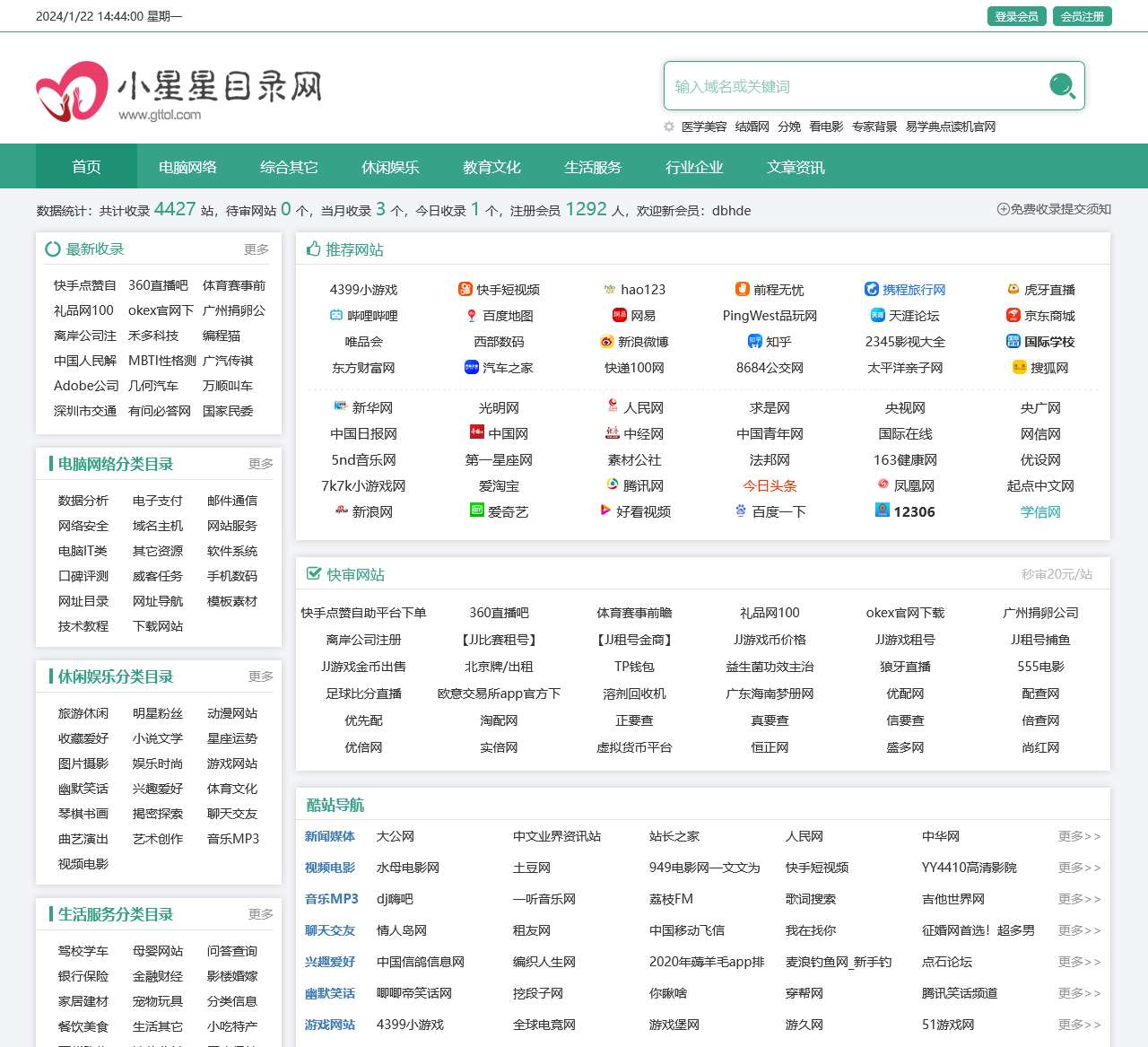Click the magnifier search icon
The image size is (1148, 1047).
pos(1062,86)
